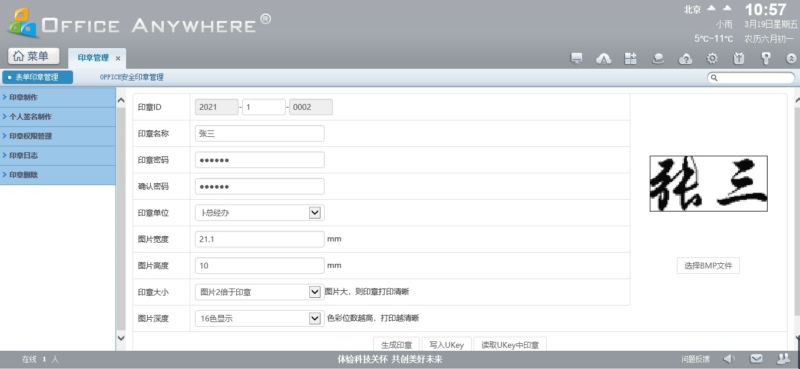
Task: Open the envelope mail icon in status bar
Action: [756, 359]
